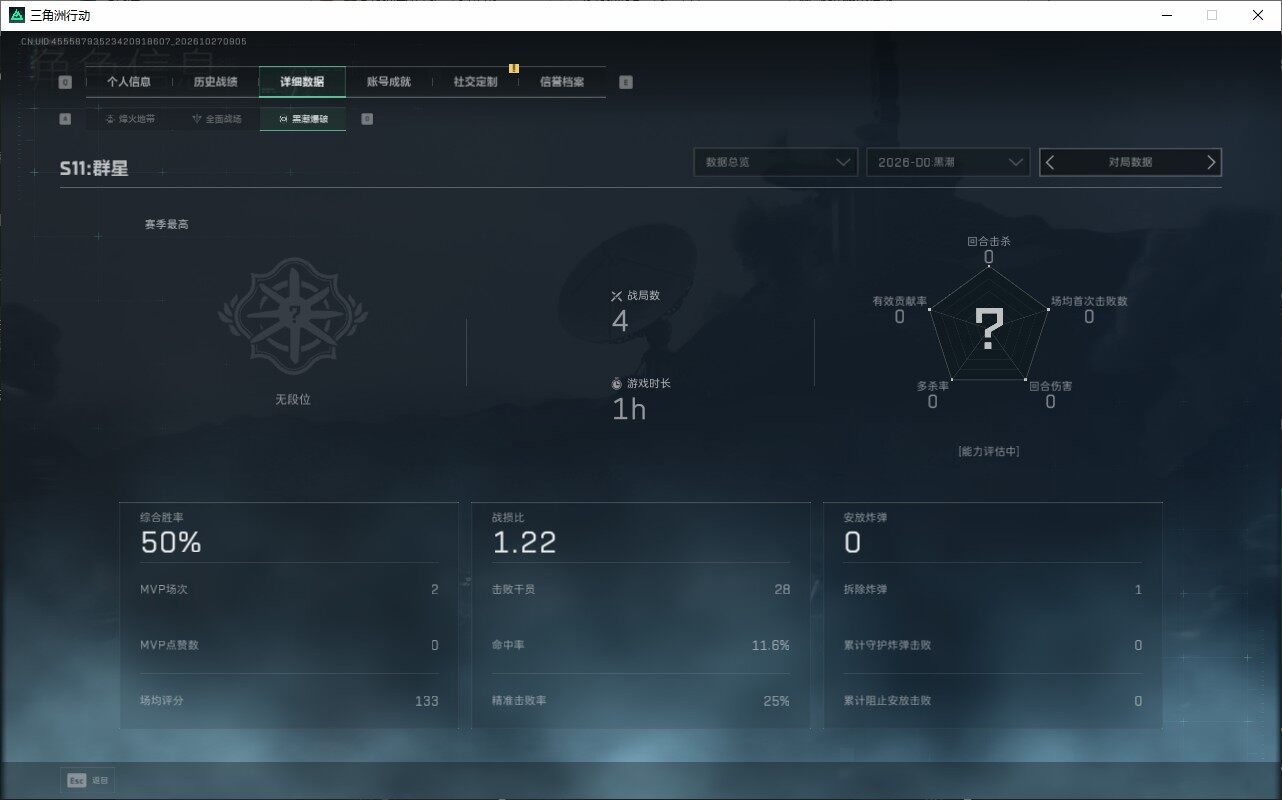Click the 命中率 stat row
This screenshot has width=1282, height=800.
[x=641, y=645]
